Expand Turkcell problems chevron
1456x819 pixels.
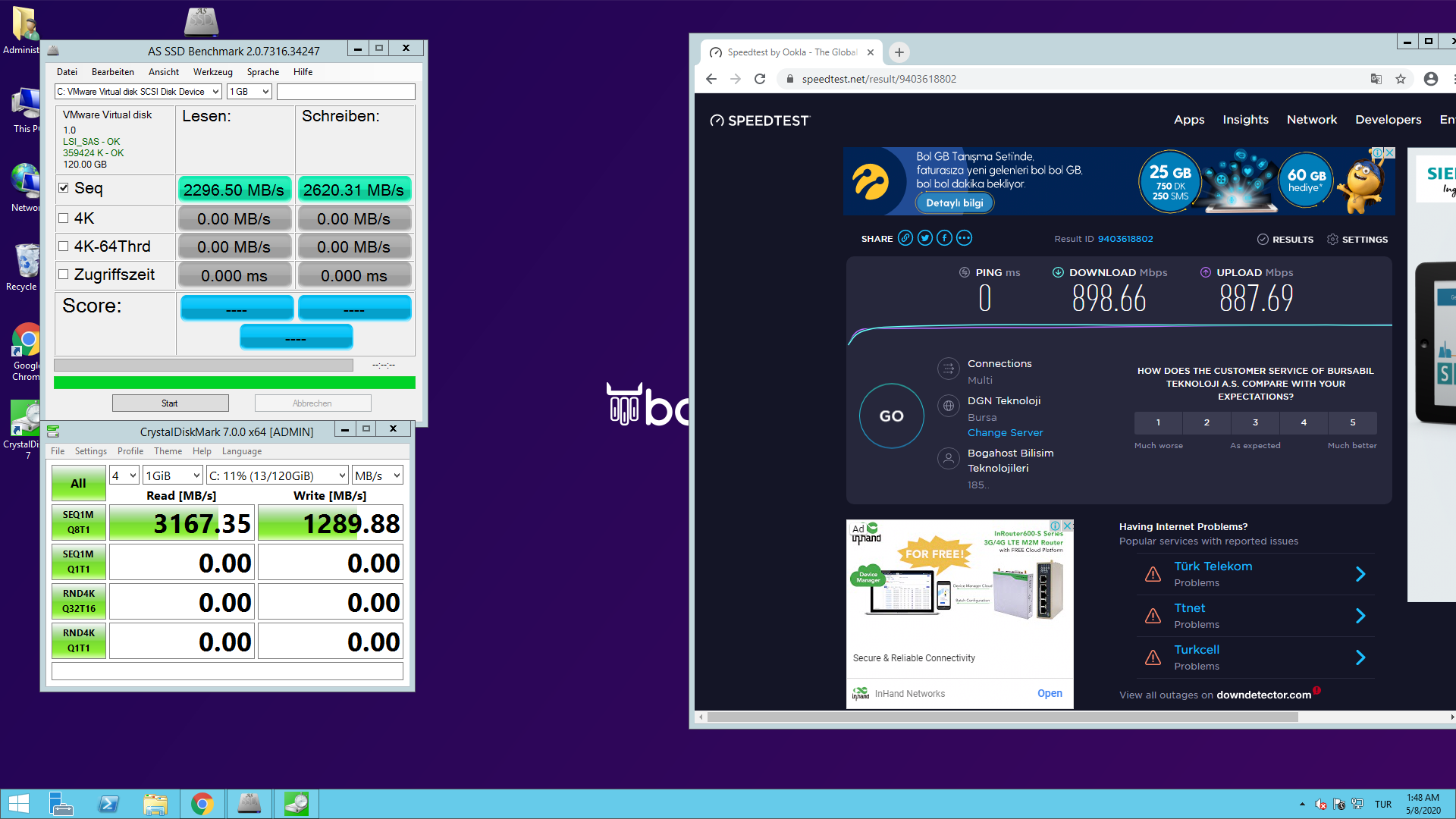(x=1360, y=657)
